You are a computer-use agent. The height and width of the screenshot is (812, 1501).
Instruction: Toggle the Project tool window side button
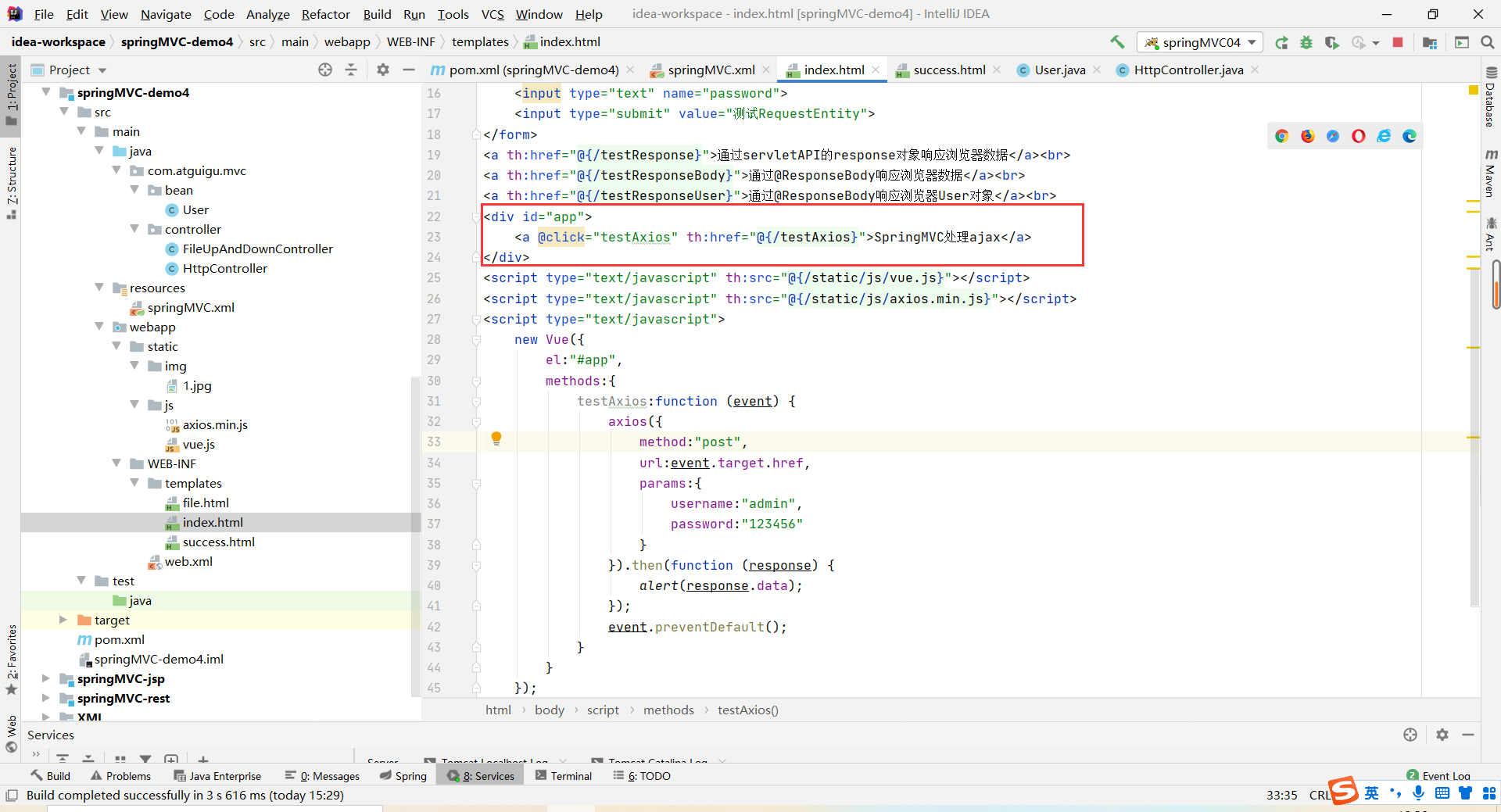[11, 95]
